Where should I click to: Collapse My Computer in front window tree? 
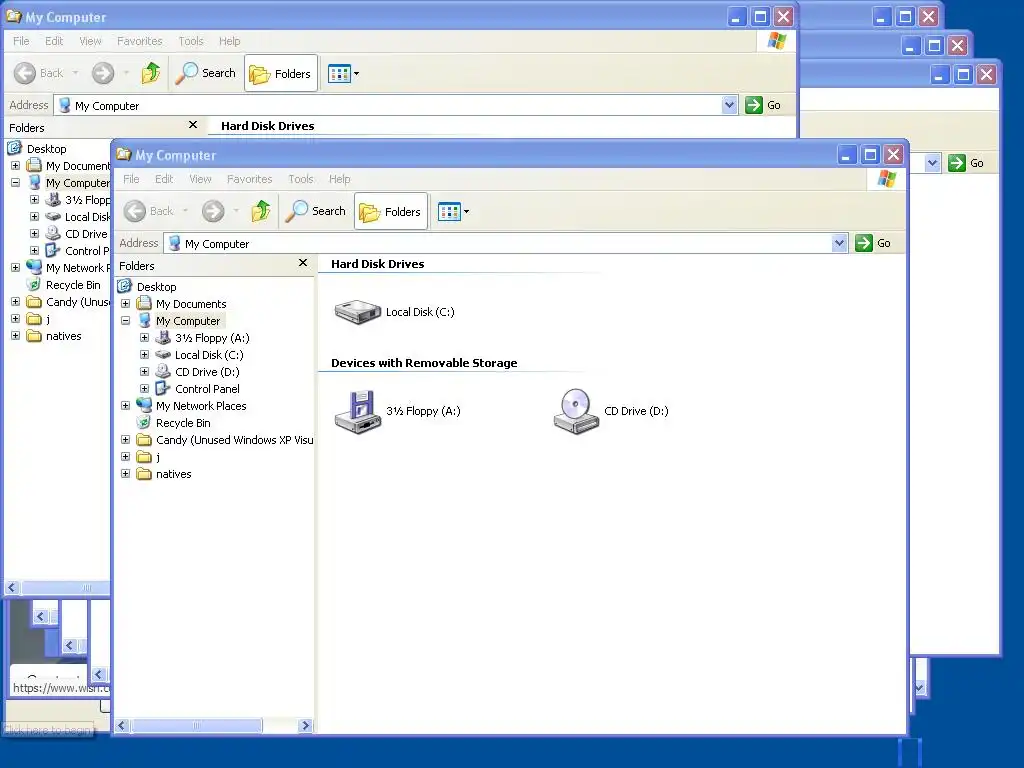(x=125, y=321)
